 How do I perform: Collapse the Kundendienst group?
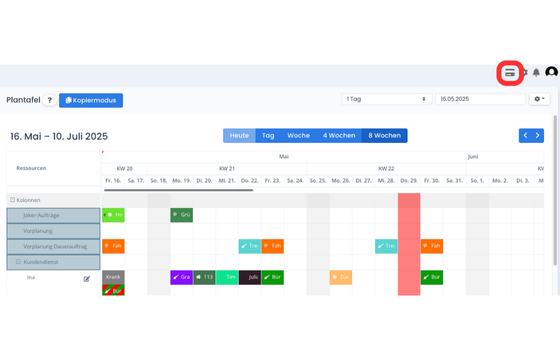click(x=19, y=262)
